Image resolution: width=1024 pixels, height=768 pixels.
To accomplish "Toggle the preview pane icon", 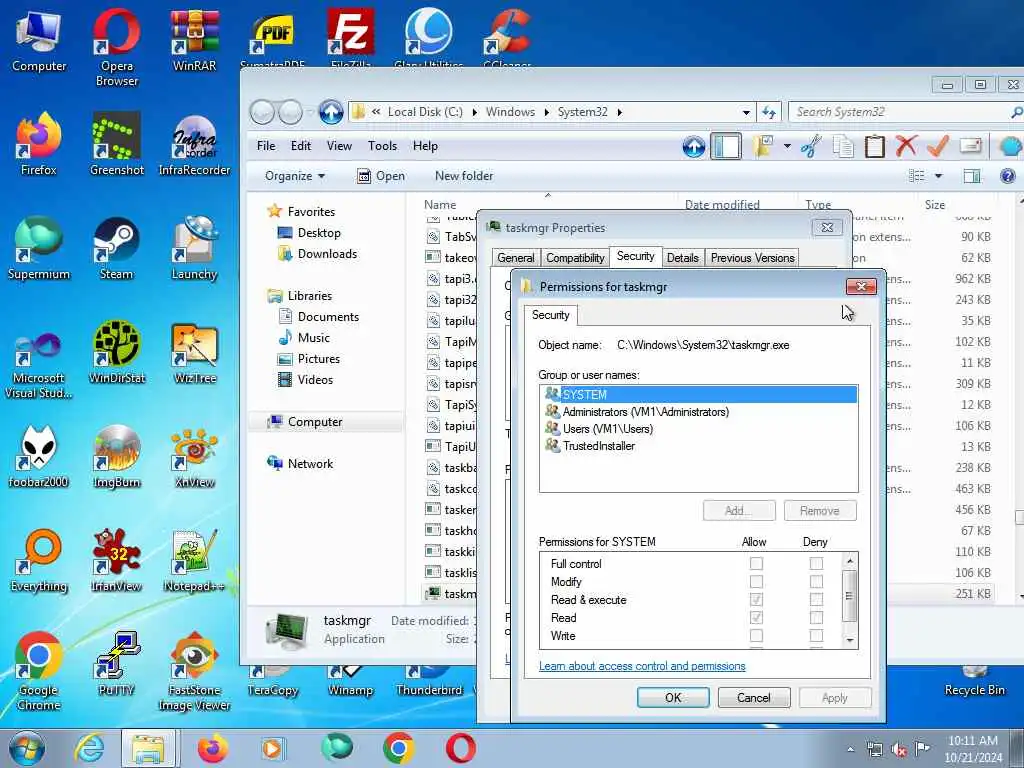I will tap(972, 176).
